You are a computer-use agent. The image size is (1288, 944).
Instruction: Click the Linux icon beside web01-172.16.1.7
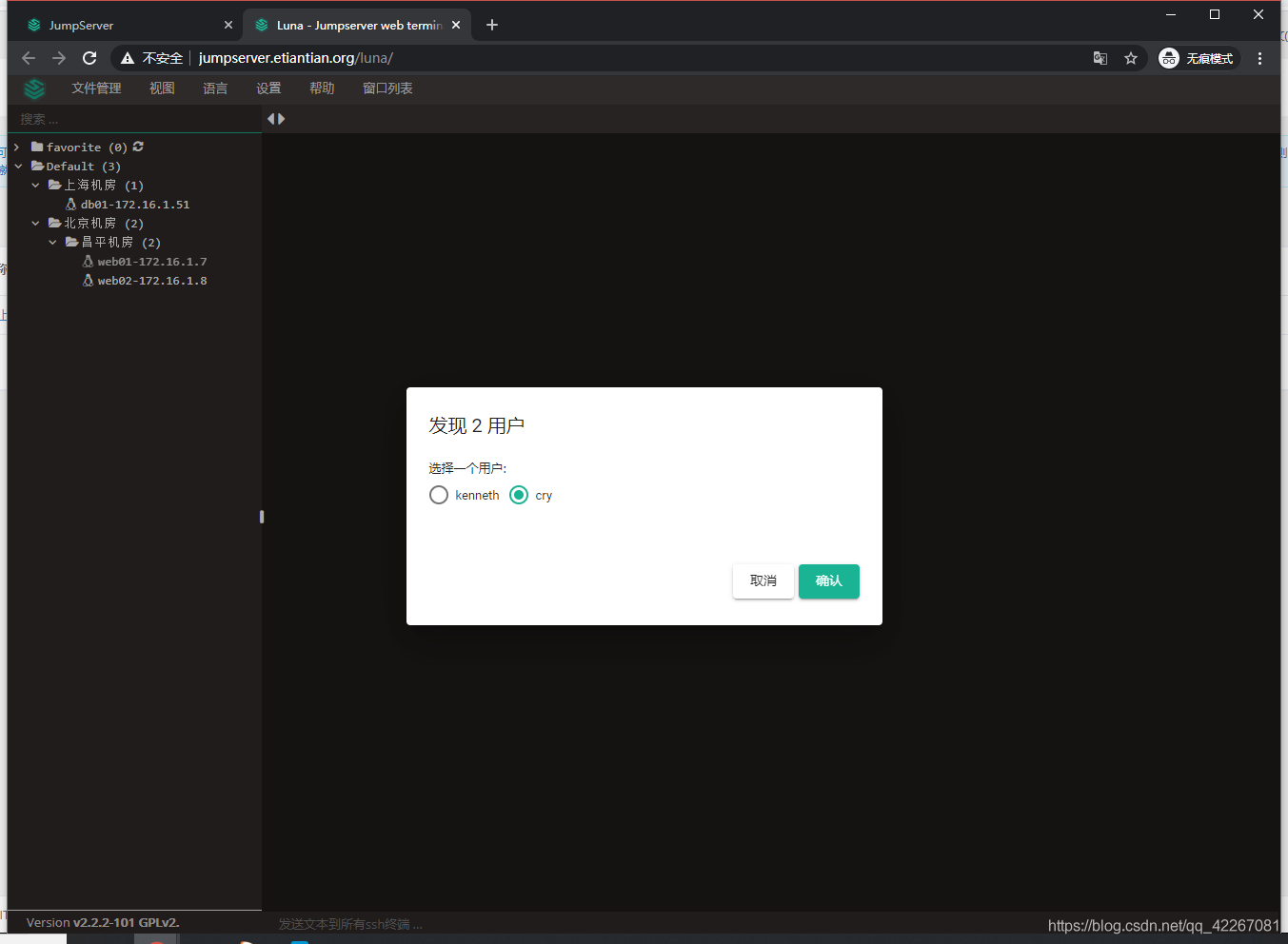click(x=88, y=262)
